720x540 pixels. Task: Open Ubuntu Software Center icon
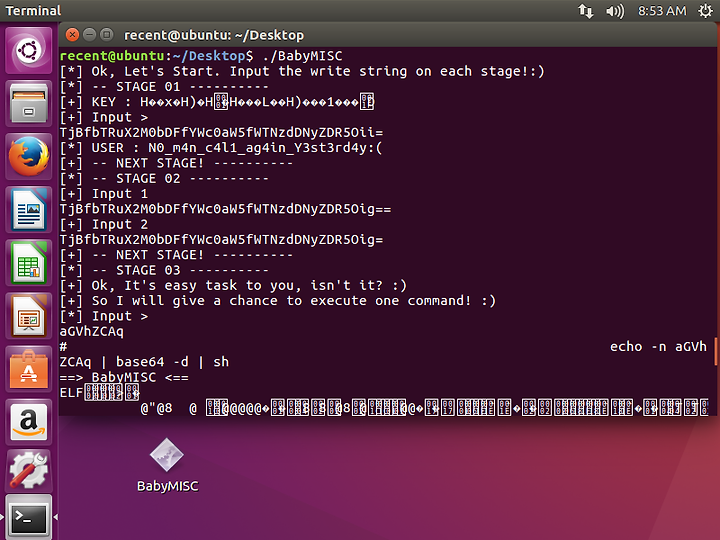click(x=28, y=369)
